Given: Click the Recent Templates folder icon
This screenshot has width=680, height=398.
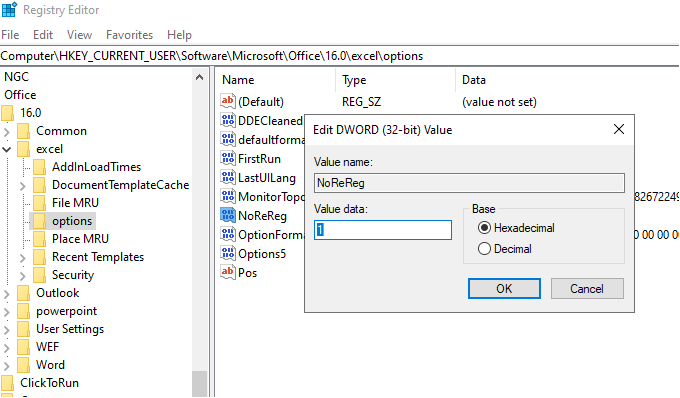Looking at the screenshot, I should pyautogui.click(x=39, y=257).
